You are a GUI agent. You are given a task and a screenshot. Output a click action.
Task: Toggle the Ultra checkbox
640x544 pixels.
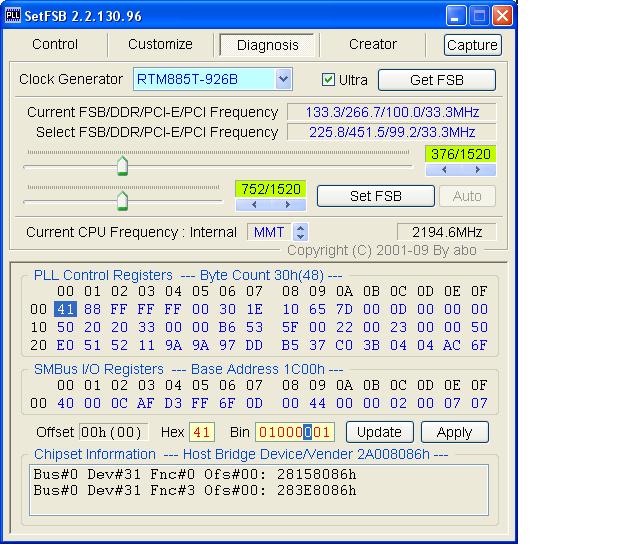click(328, 79)
